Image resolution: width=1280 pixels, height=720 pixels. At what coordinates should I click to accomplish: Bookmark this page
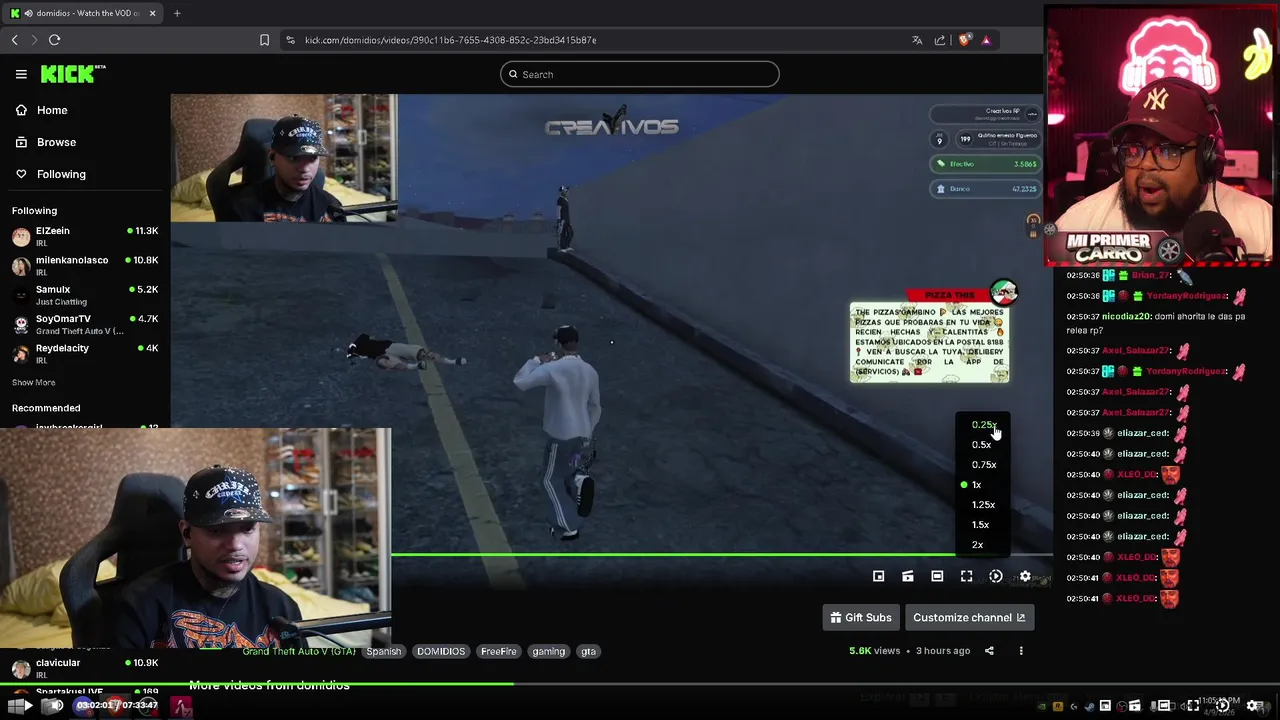click(x=264, y=40)
